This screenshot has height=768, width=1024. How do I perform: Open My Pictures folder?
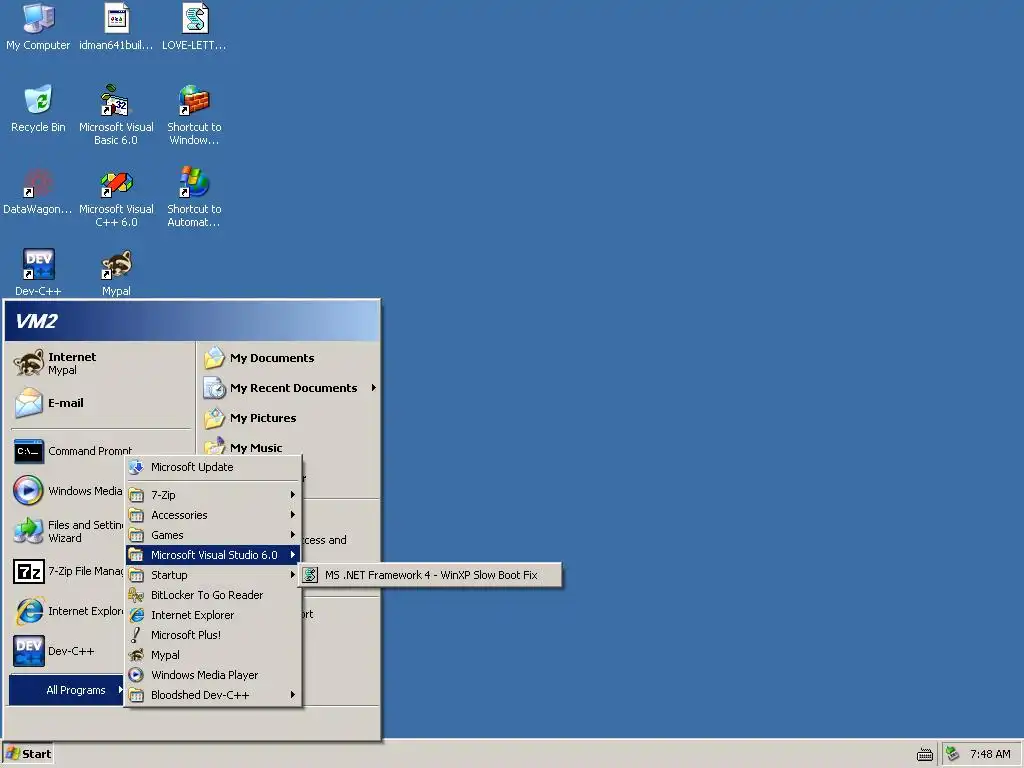pos(289,418)
